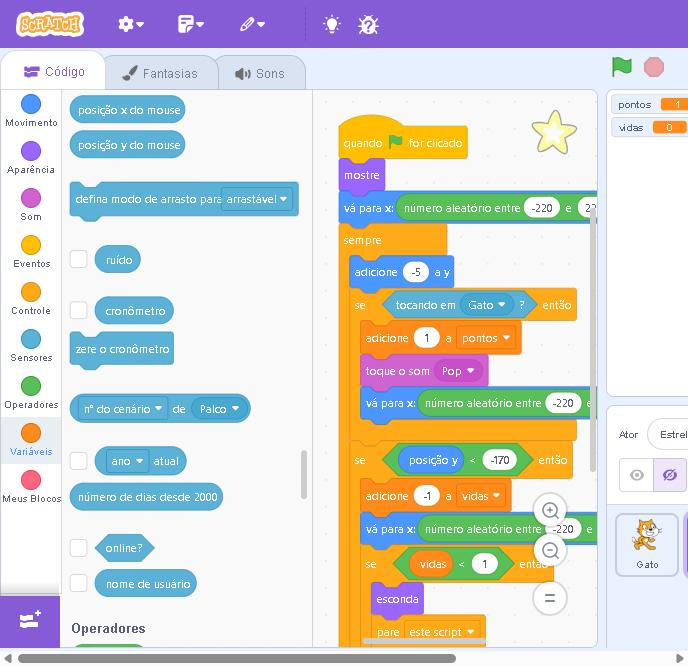Select Controle block category
Image resolution: width=688 pixels, height=666 pixels.
click(31, 299)
